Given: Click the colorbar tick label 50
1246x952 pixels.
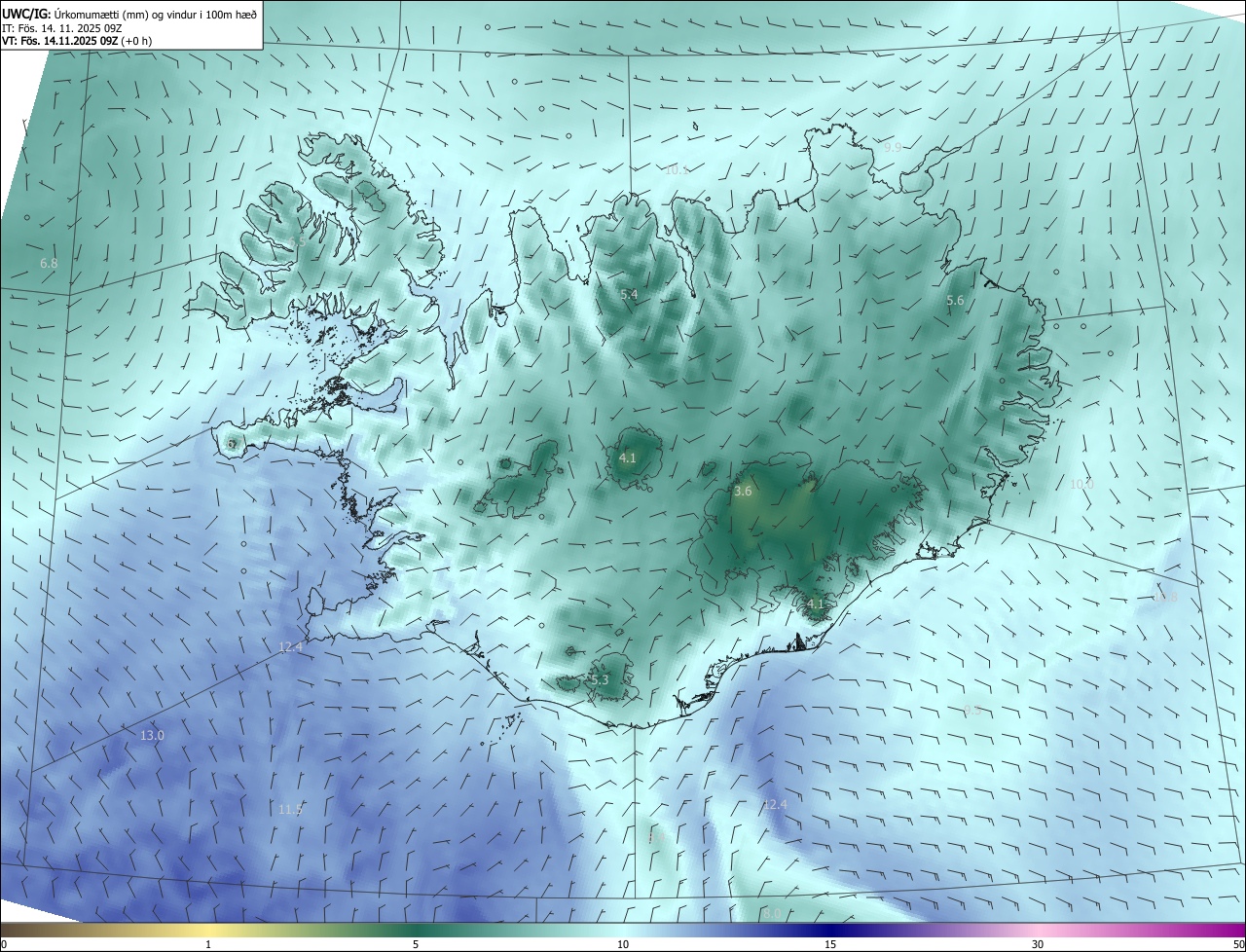Looking at the screenshot, I should pos(1238,944).
